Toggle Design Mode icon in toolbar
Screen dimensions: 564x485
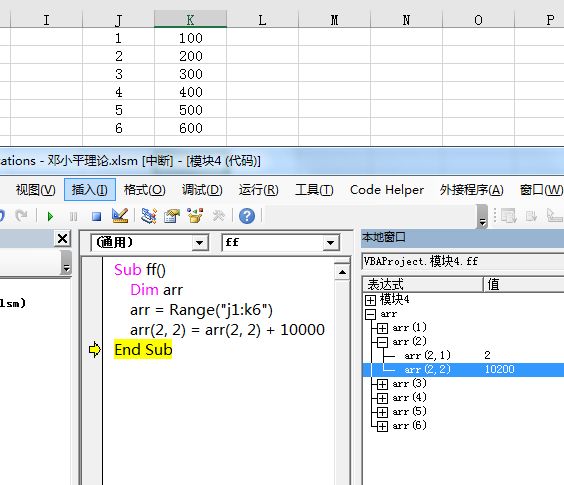click(120, 216)
